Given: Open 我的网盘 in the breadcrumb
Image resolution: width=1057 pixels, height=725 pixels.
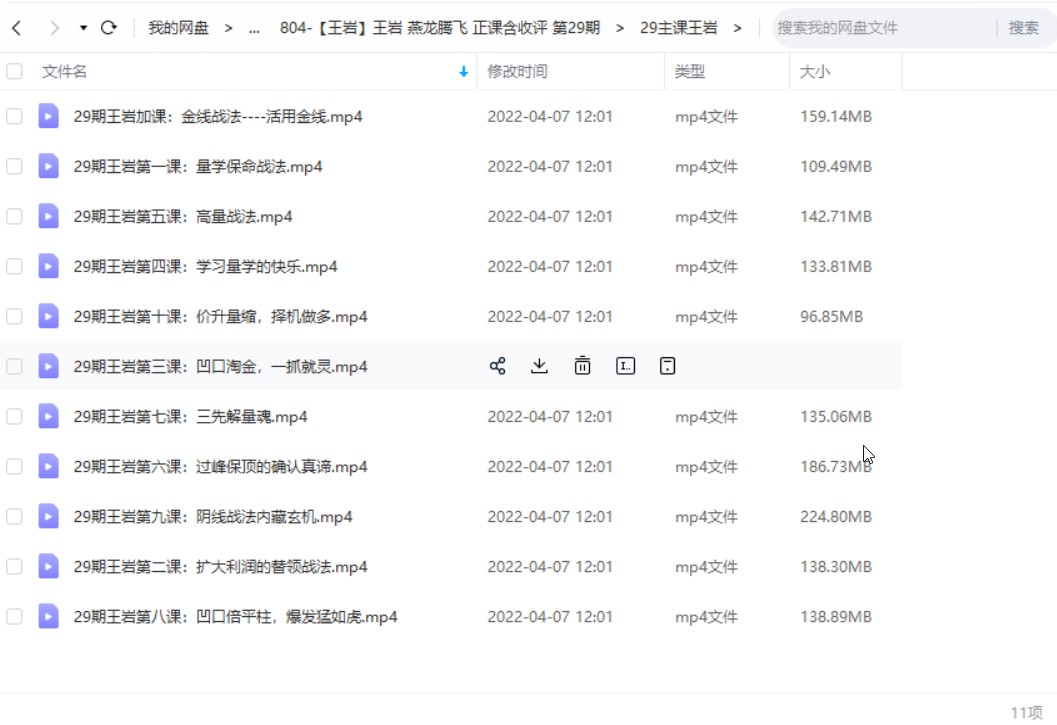Looking at the screenshot, I should pos(178,28).
